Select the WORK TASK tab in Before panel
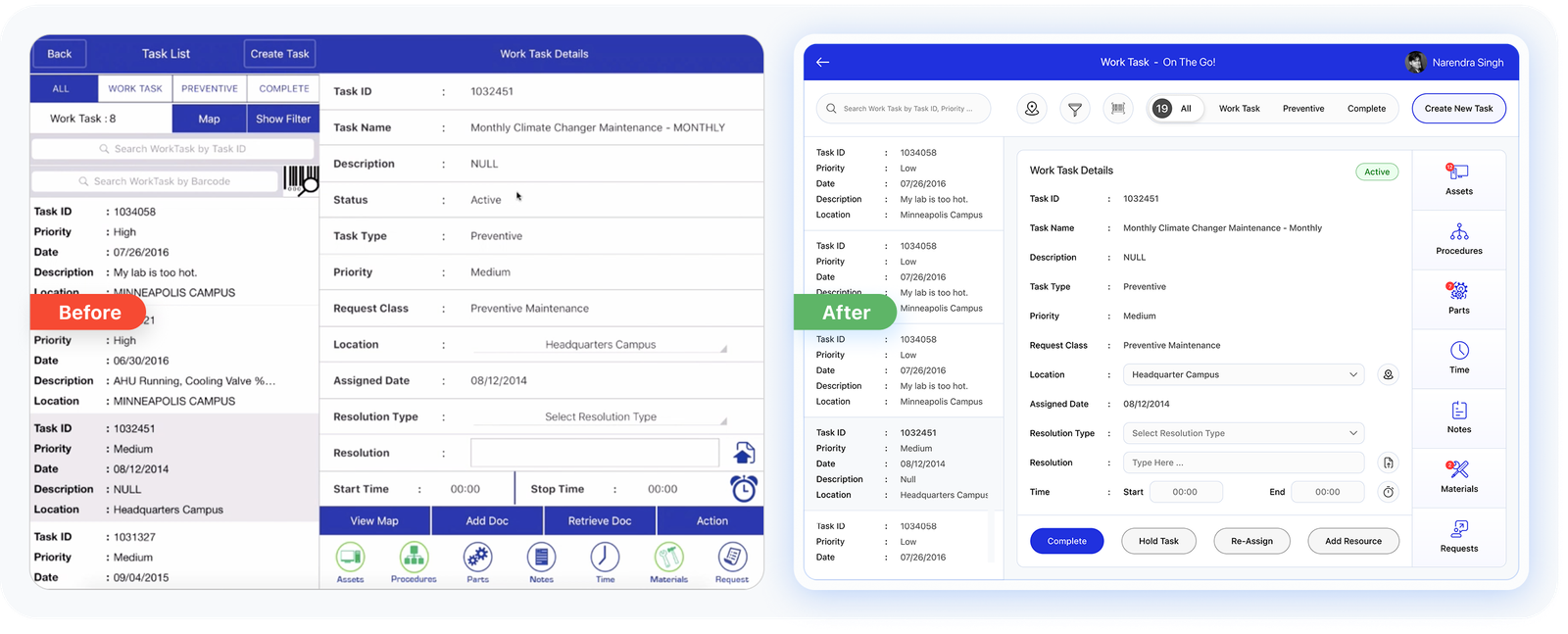 tap(135, 88)
